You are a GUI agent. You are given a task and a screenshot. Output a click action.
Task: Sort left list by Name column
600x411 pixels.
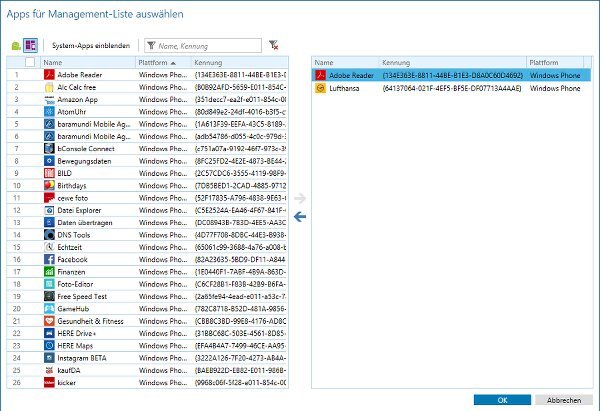[88, 62]
